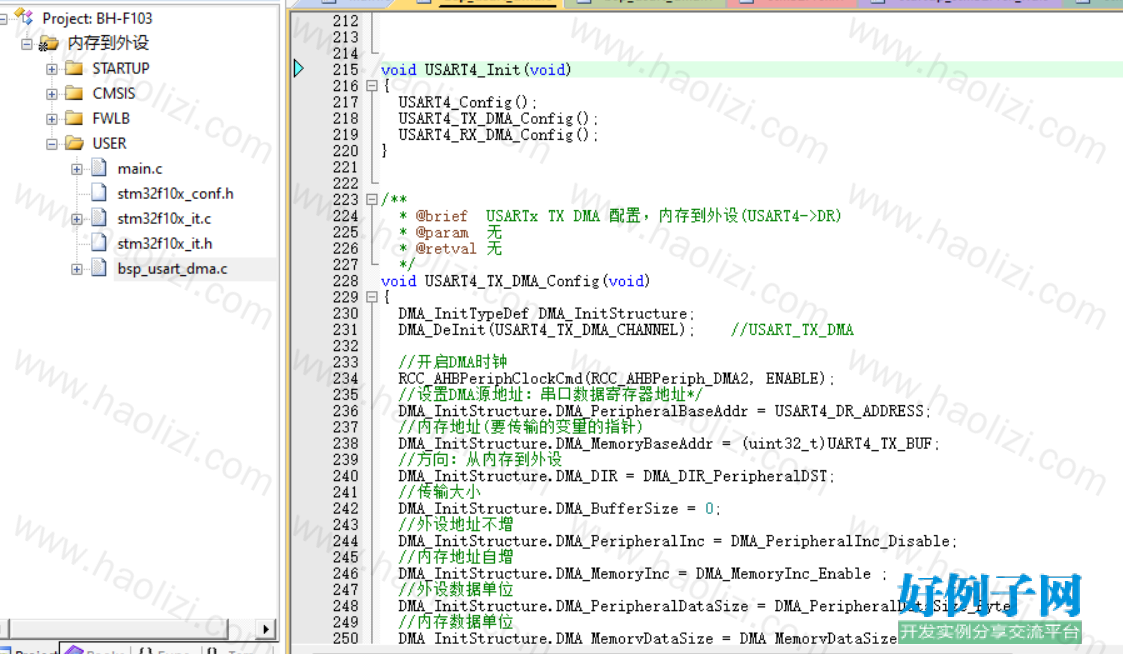Screen dimensions: 1123x654
Task: Click the Project BH-F103 root icon
Action: pos(24,17)
